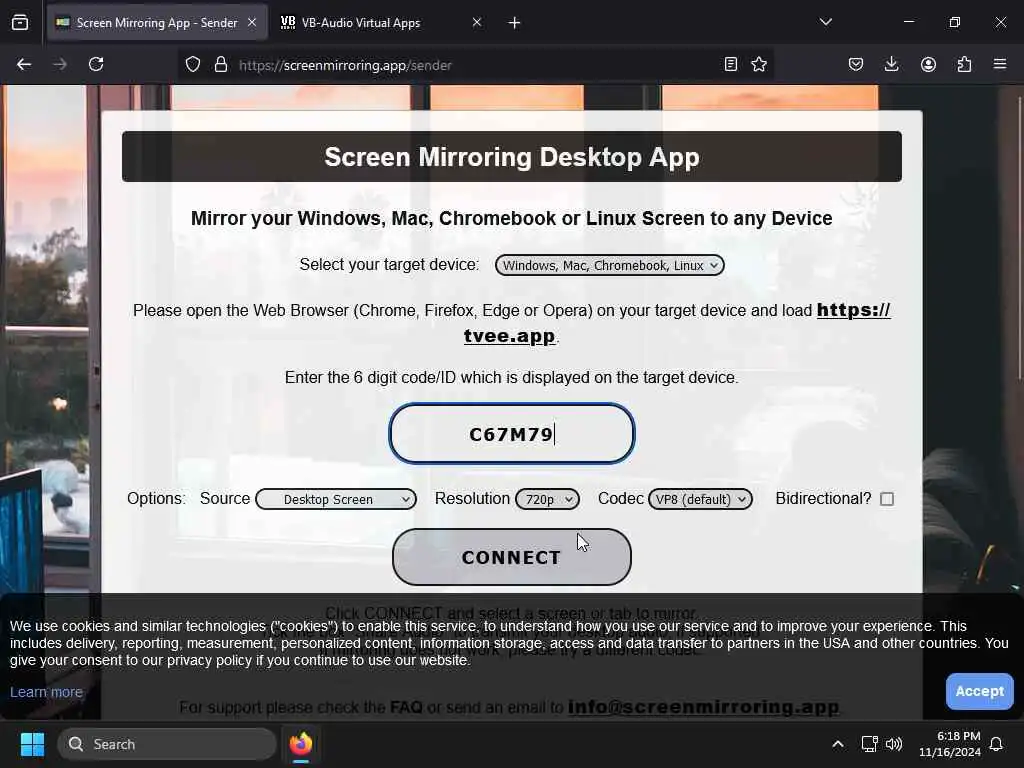Click the Screen Mirroring Desktop App heading
This screenshot has height=768, width=1024.
(x=512, y=157)
